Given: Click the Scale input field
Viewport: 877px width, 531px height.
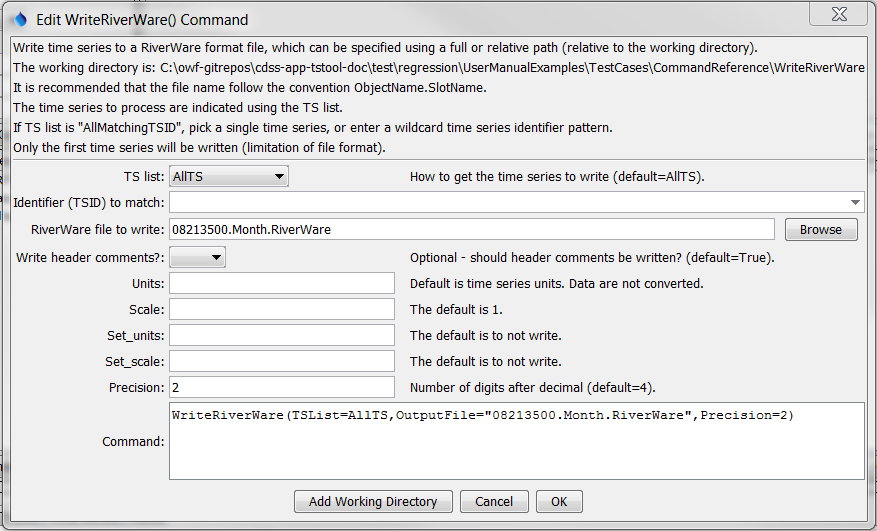Looking at the screenshot, I should coord(282,309).
